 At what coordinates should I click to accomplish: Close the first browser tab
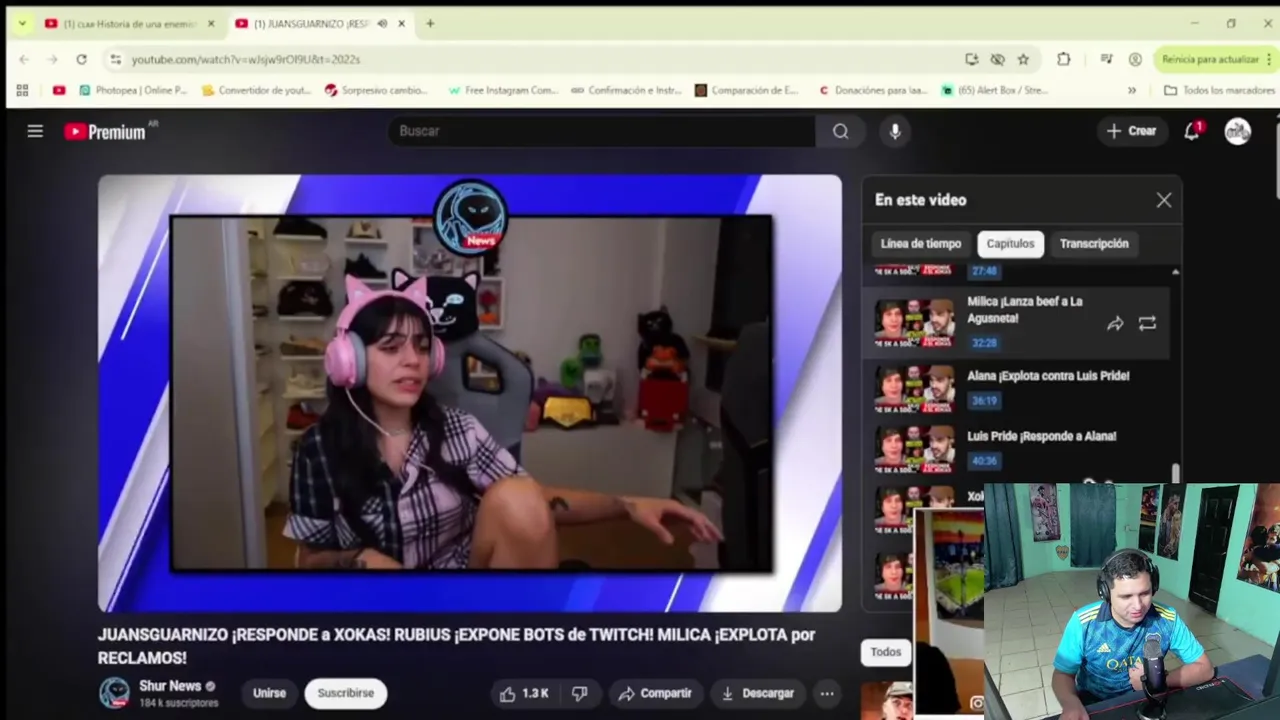(211, 24)
